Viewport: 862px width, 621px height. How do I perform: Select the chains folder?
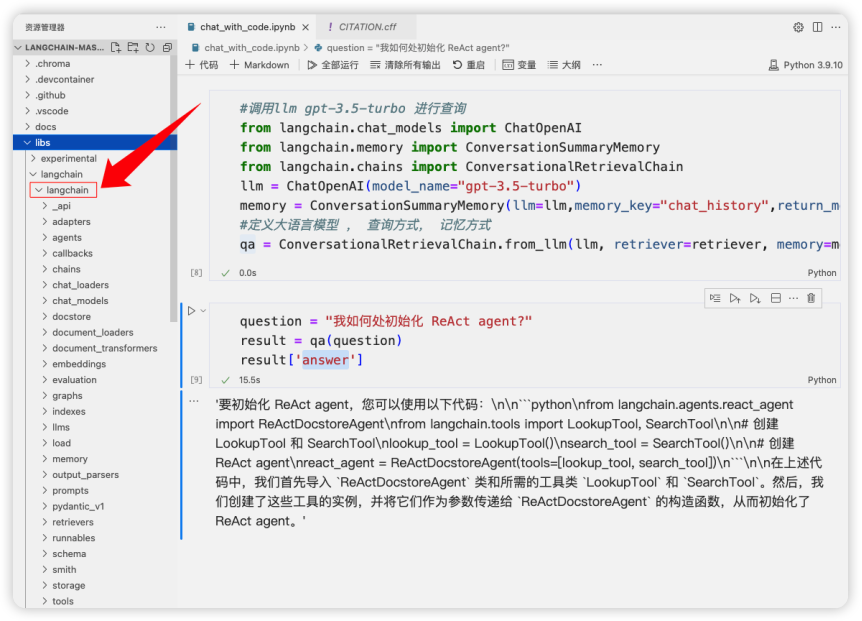coord(95,269)
